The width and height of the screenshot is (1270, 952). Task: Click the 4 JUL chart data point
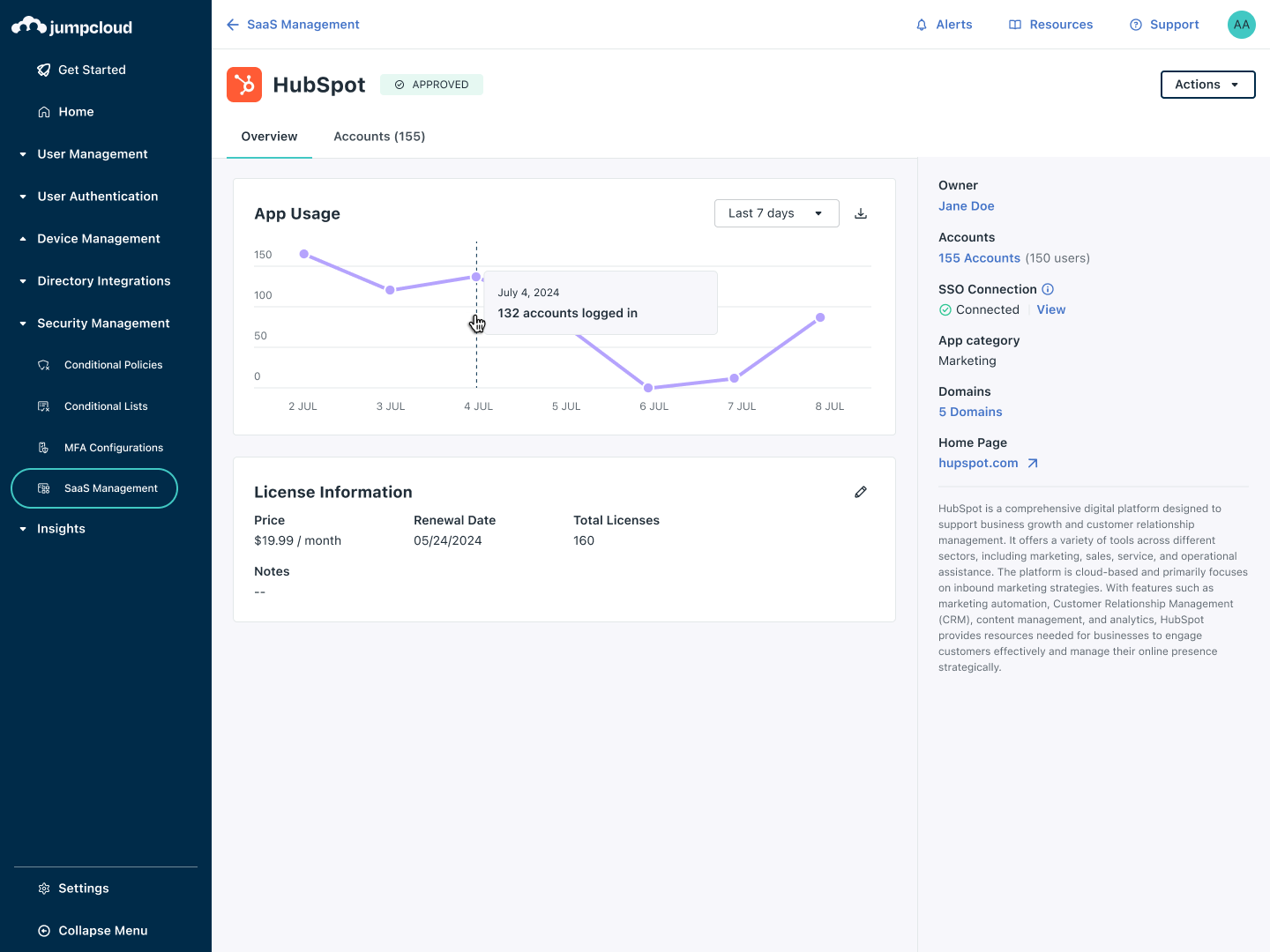476,277
